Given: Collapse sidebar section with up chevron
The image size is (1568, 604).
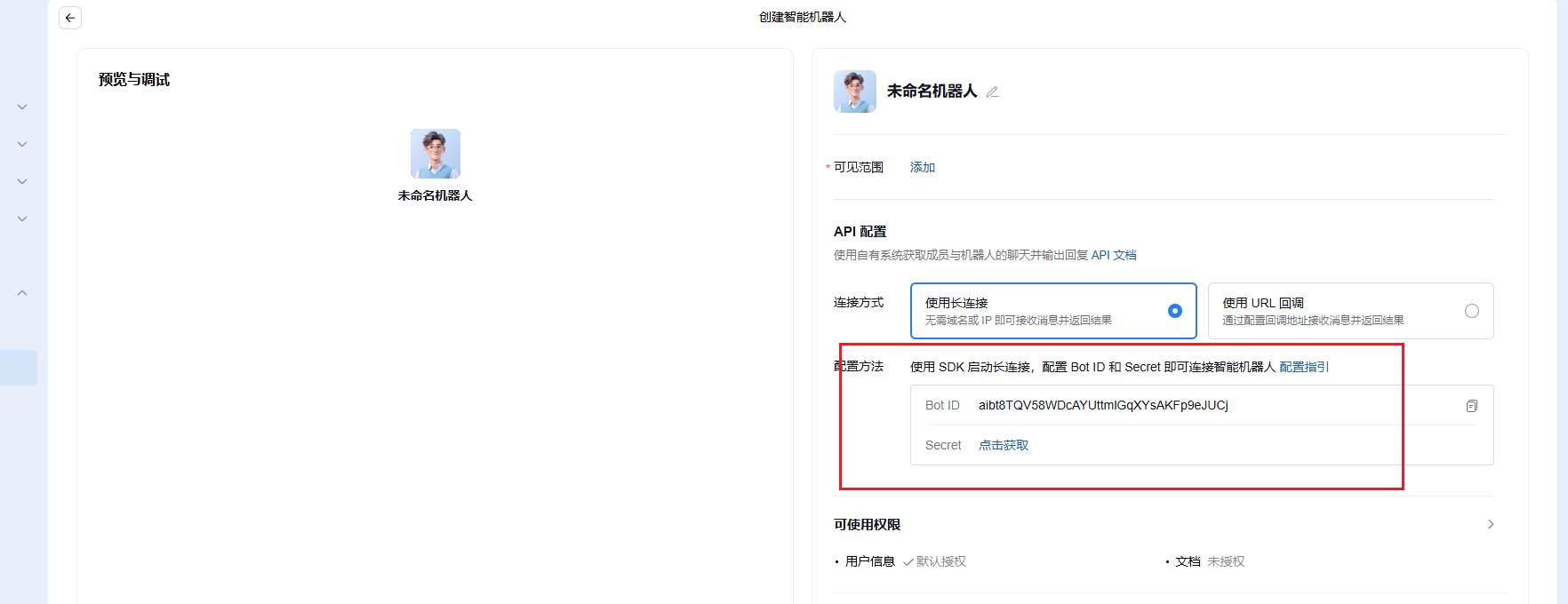Looking at the screenshot, I should pos(22,293).
